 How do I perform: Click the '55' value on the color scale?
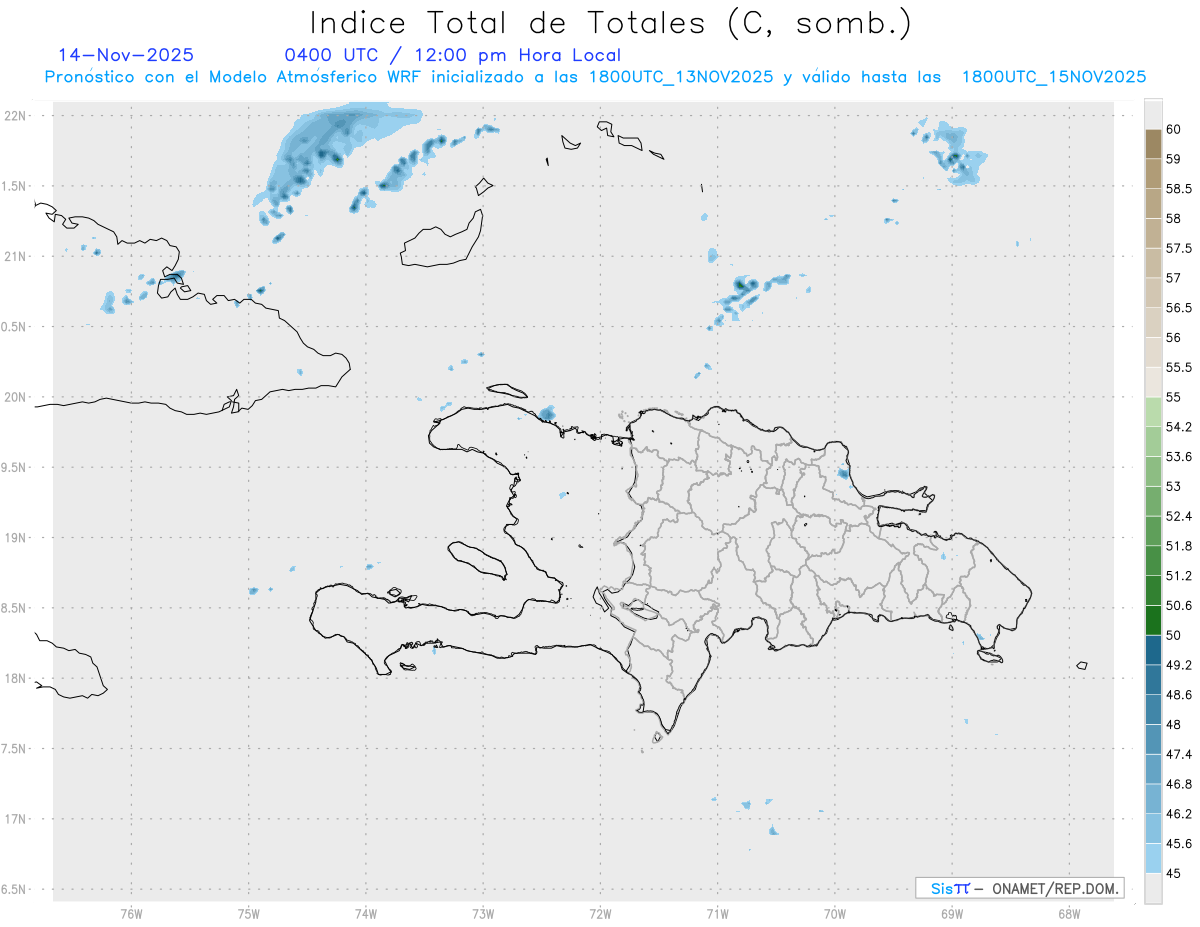pyautogui.click(x=1173, y=397)
